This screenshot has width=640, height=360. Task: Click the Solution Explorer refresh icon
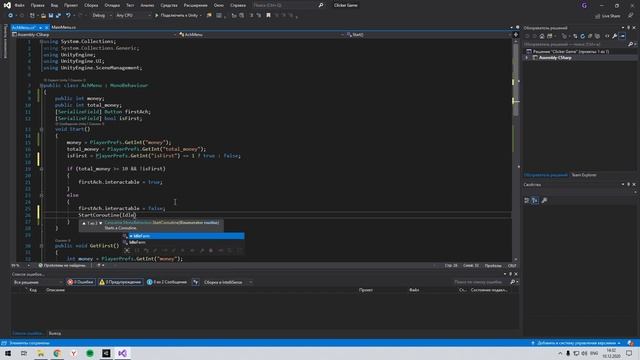[582, 36]
